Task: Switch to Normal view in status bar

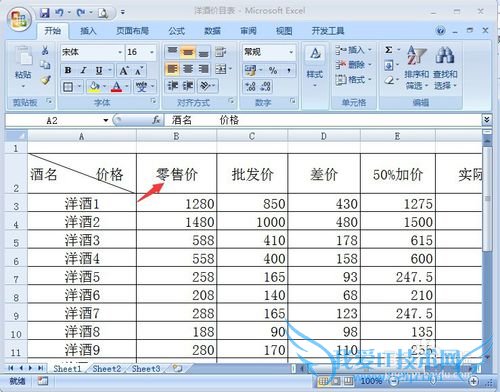Action: tap(323, 381)
